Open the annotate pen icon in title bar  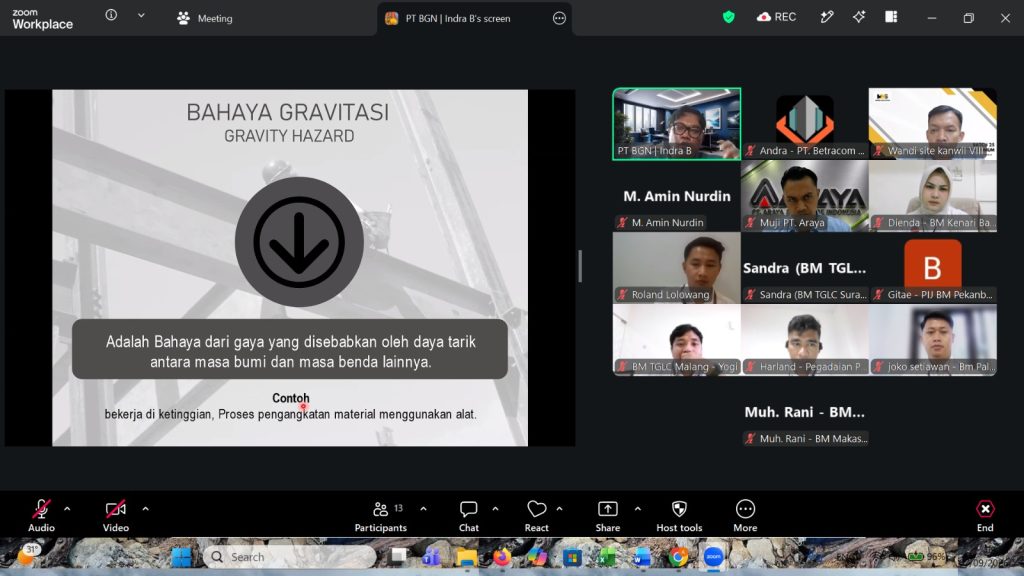pos(827,17)
